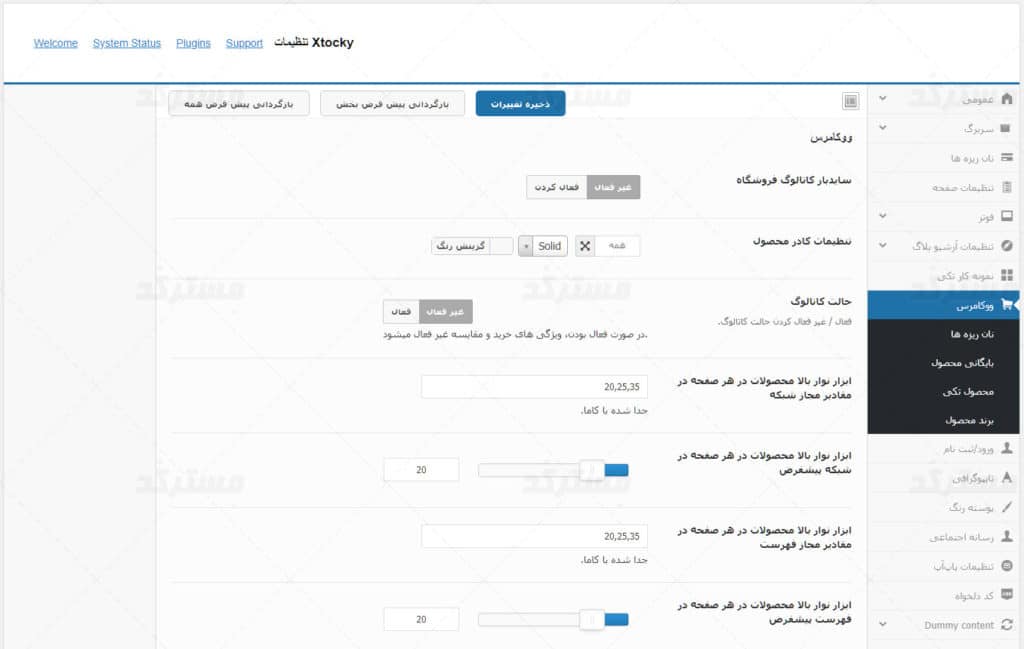Open بایگانی محصول submenu item
This screenshot has width=1024, height=649.
point(962,363)
